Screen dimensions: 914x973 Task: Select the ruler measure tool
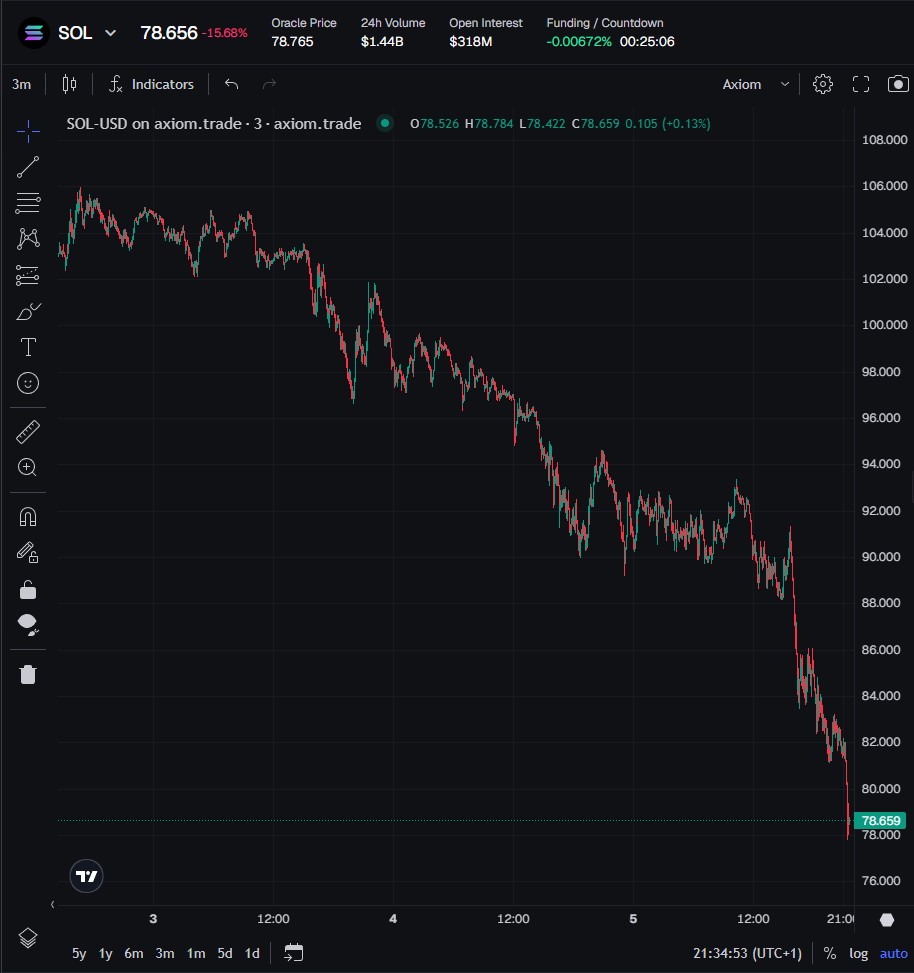point(28,432)
